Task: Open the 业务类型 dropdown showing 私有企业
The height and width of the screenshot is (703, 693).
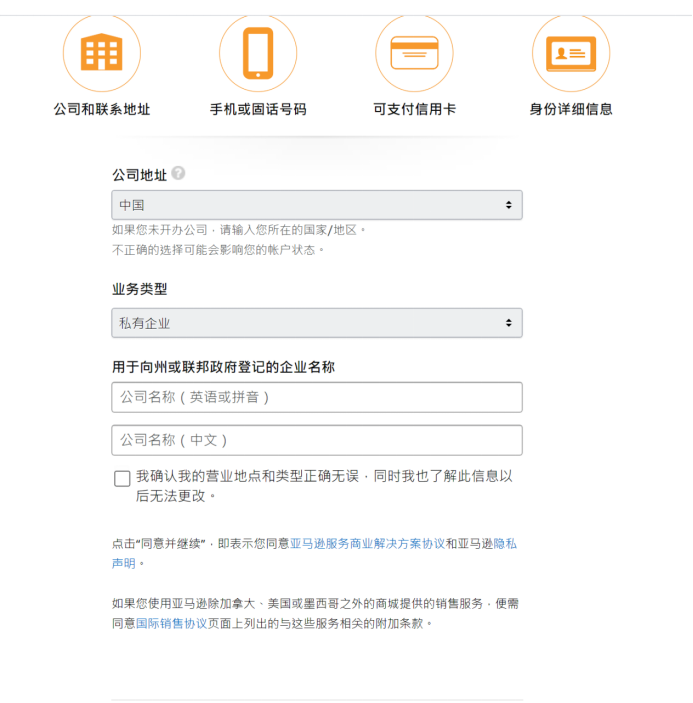Action: 316,323
